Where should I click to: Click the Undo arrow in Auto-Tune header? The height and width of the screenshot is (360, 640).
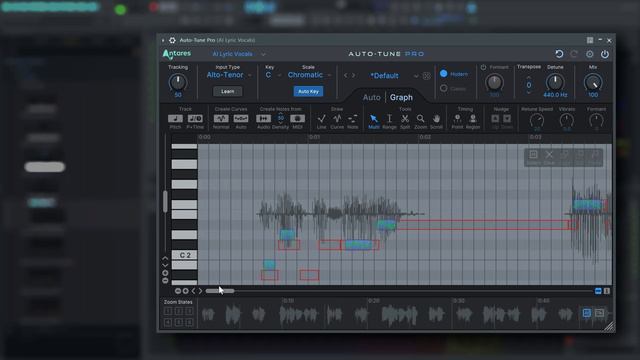click(559, 54)
